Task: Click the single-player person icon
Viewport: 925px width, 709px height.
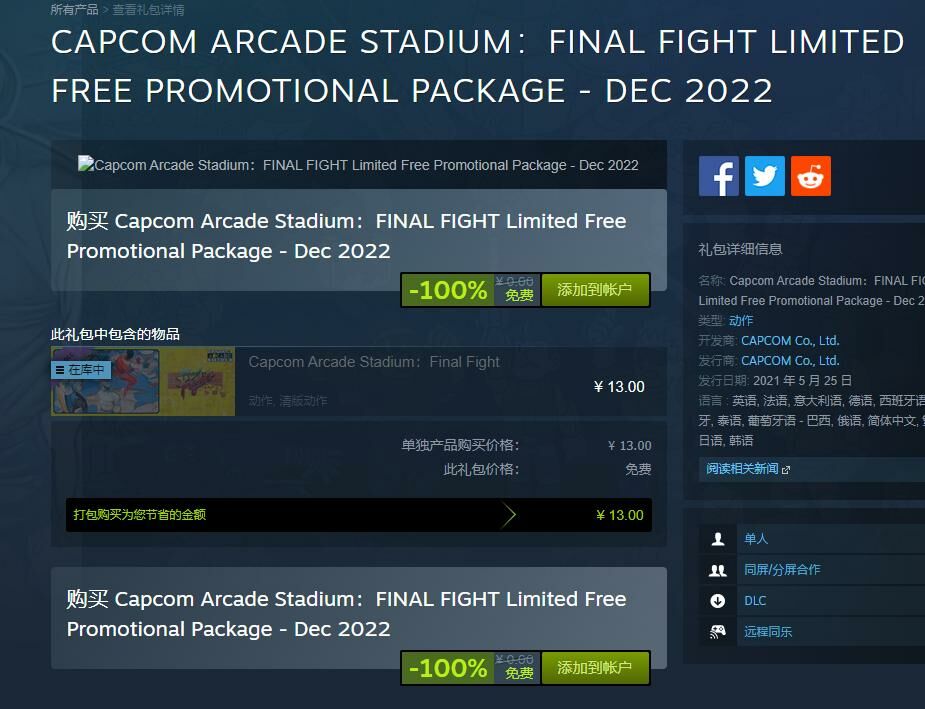Action: coord(717,539)
